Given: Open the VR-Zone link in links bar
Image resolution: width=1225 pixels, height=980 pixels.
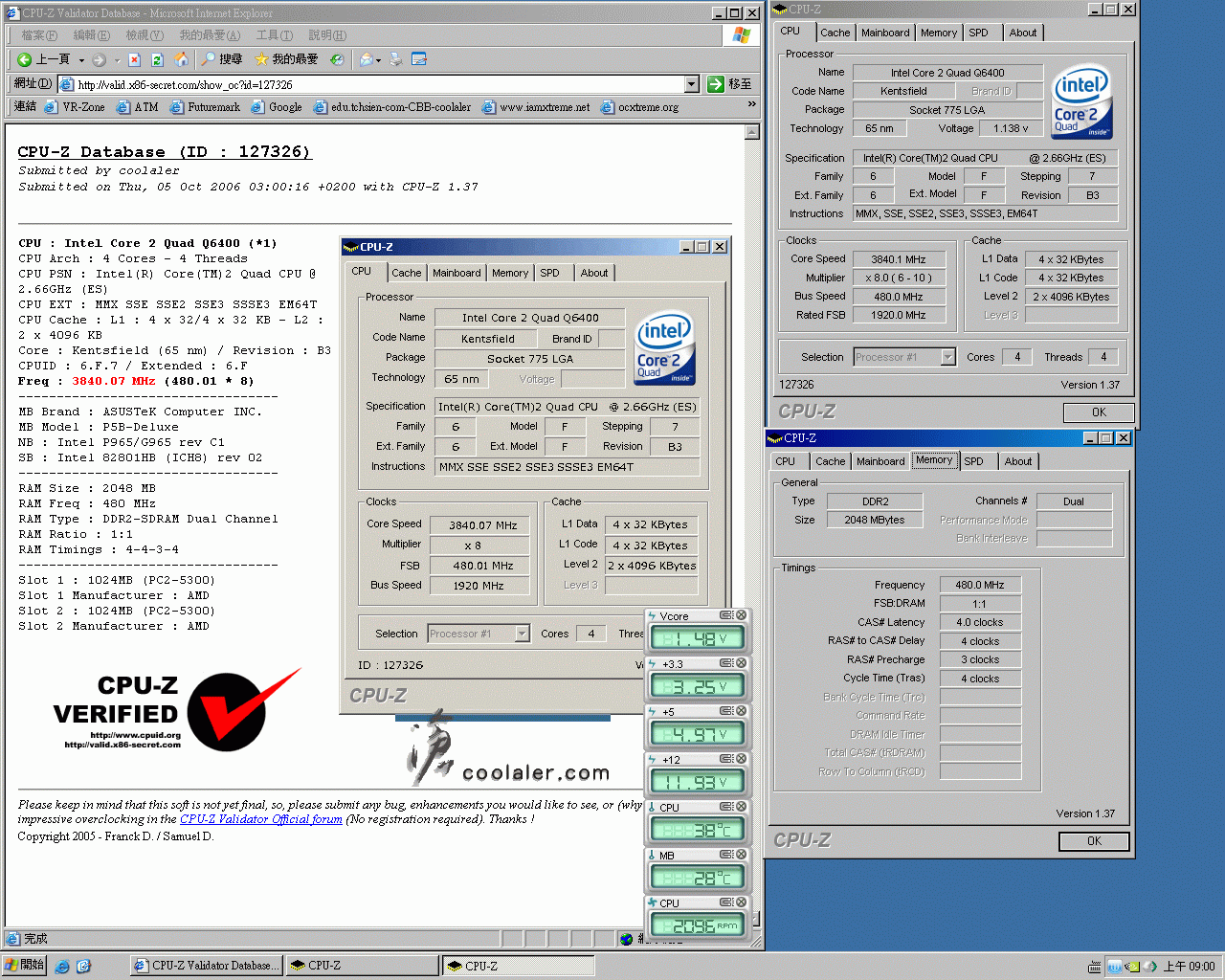Looking at the screenshot, I should click(x=75, y=107).
